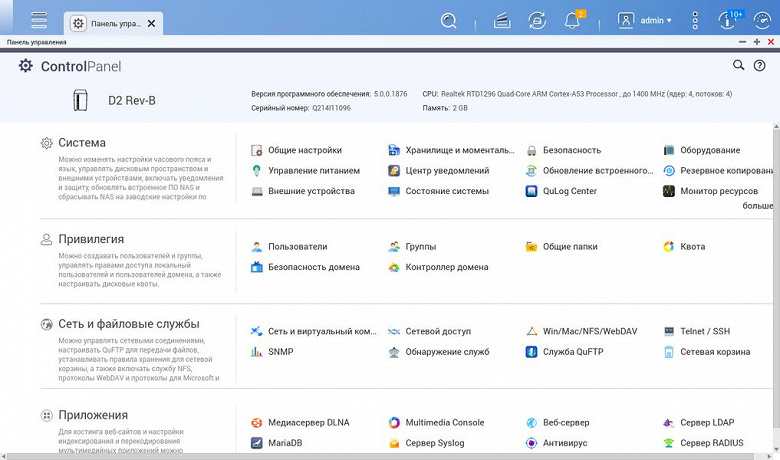Open the main hamburger menu
This screenshot has height=460, width=780.
(39, 20)
